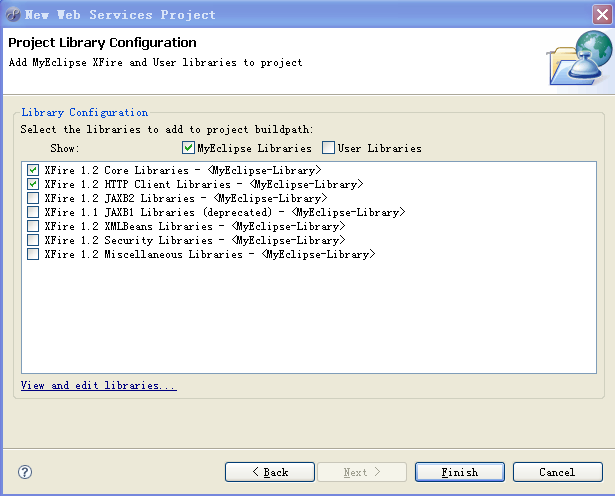Select the 'XFire 1.2 JAXB2 Libraries' row text
Viewport: 615px width, 496px height.
pos(186,198)
